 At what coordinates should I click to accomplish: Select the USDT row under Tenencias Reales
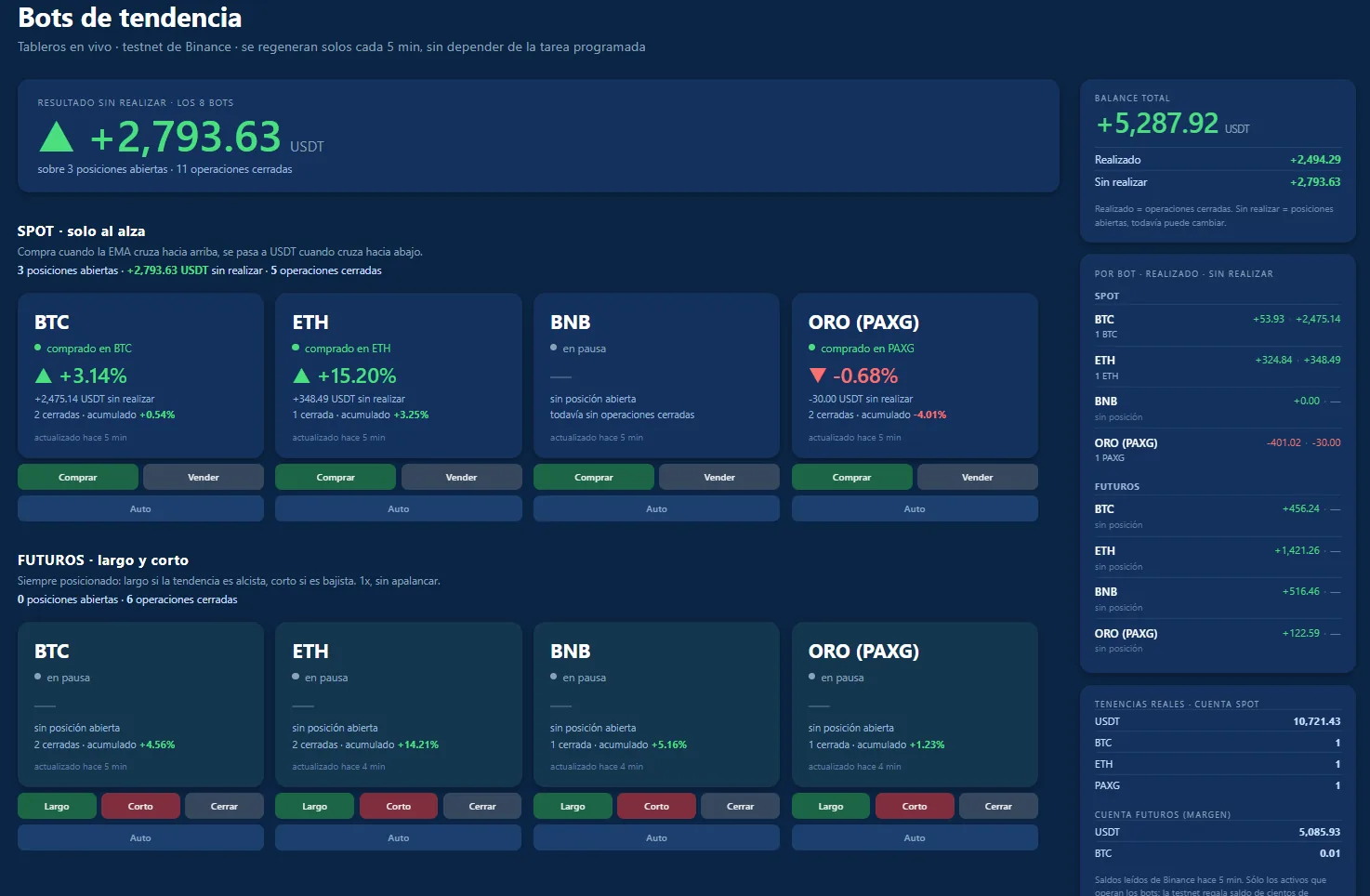[1218, 721]
